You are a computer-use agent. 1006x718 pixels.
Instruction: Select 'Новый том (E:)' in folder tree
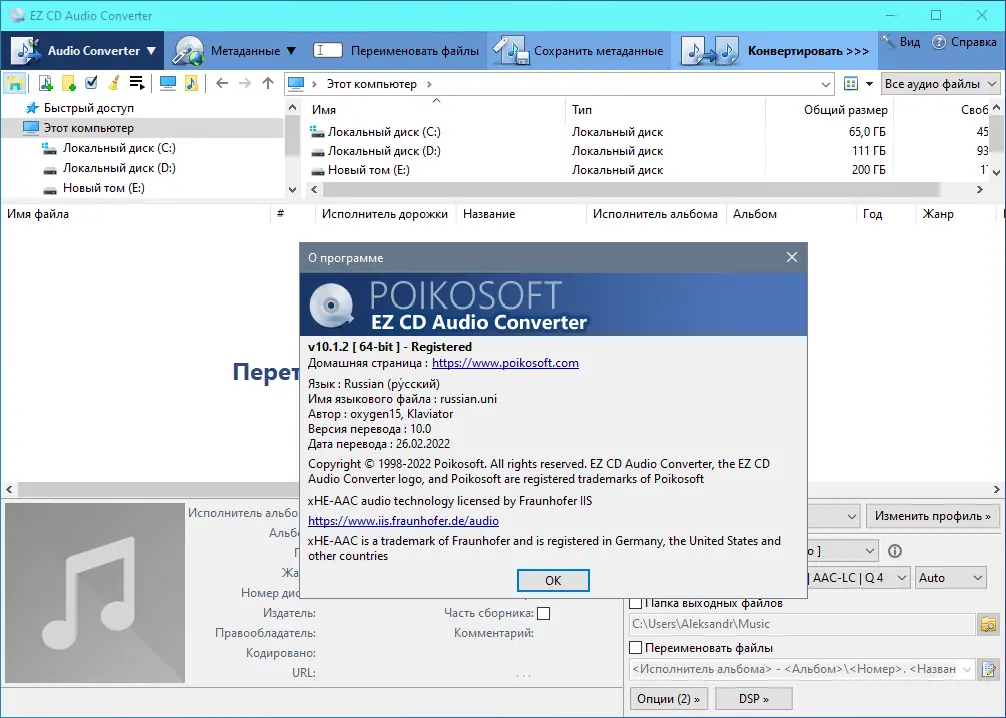(103, 187)
